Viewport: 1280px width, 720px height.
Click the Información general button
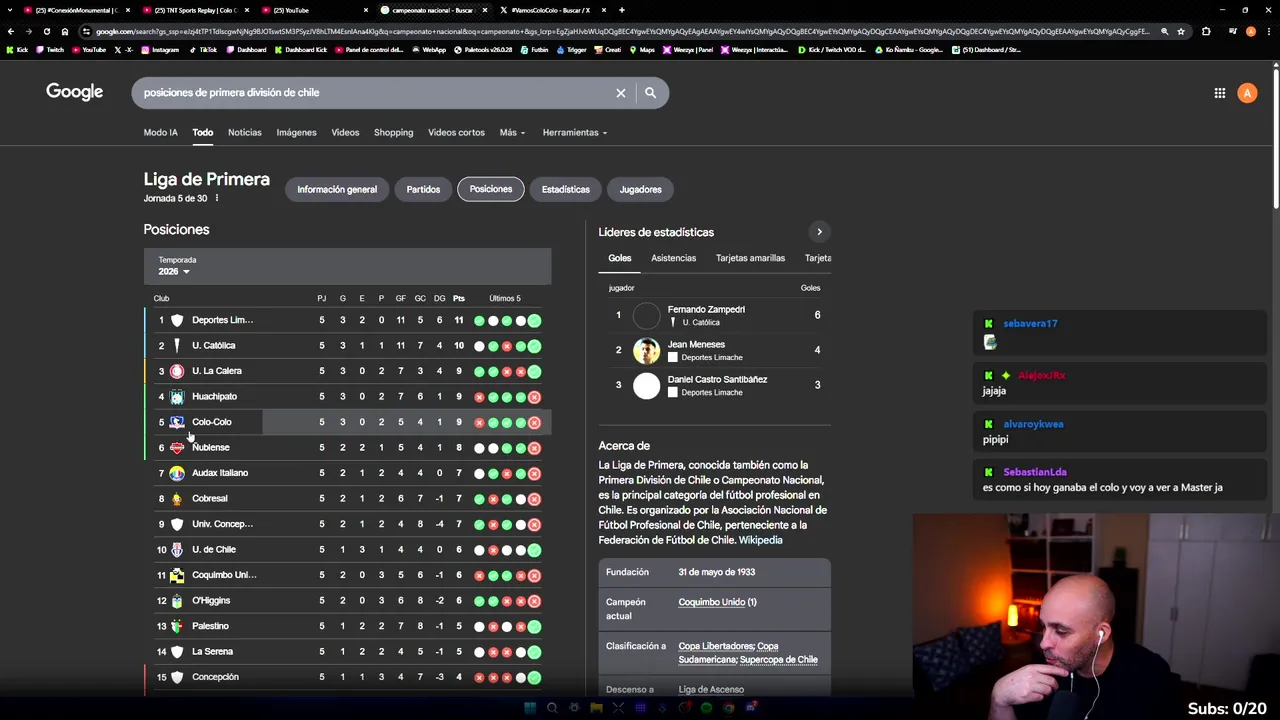(x=337, y=189)
